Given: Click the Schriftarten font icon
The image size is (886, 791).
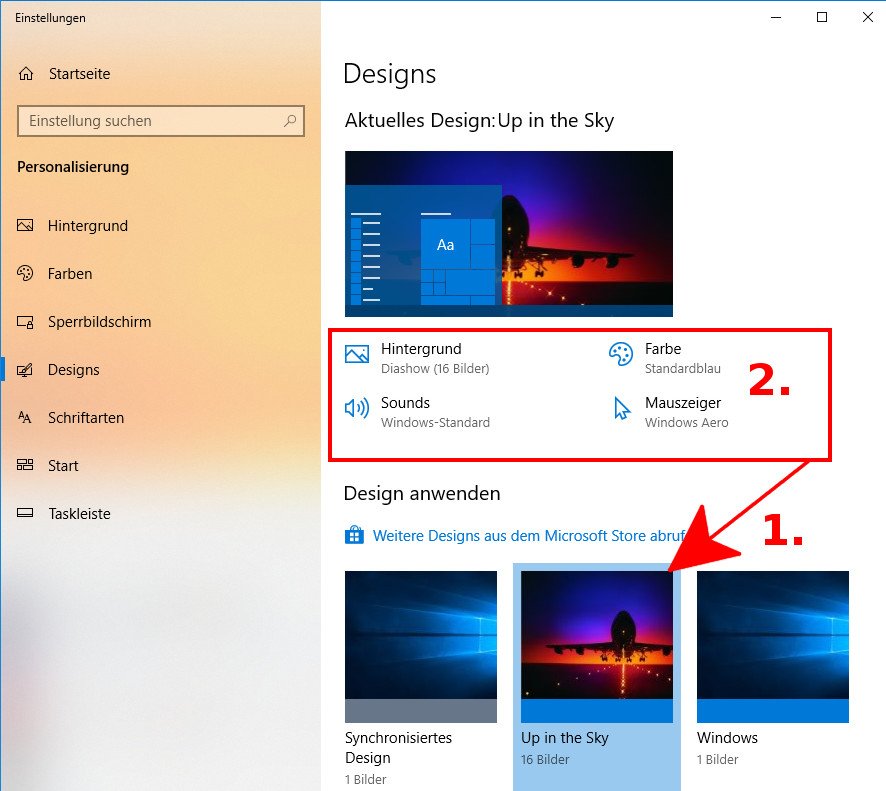Looking at the screenshot, I should tap(26, 418).
